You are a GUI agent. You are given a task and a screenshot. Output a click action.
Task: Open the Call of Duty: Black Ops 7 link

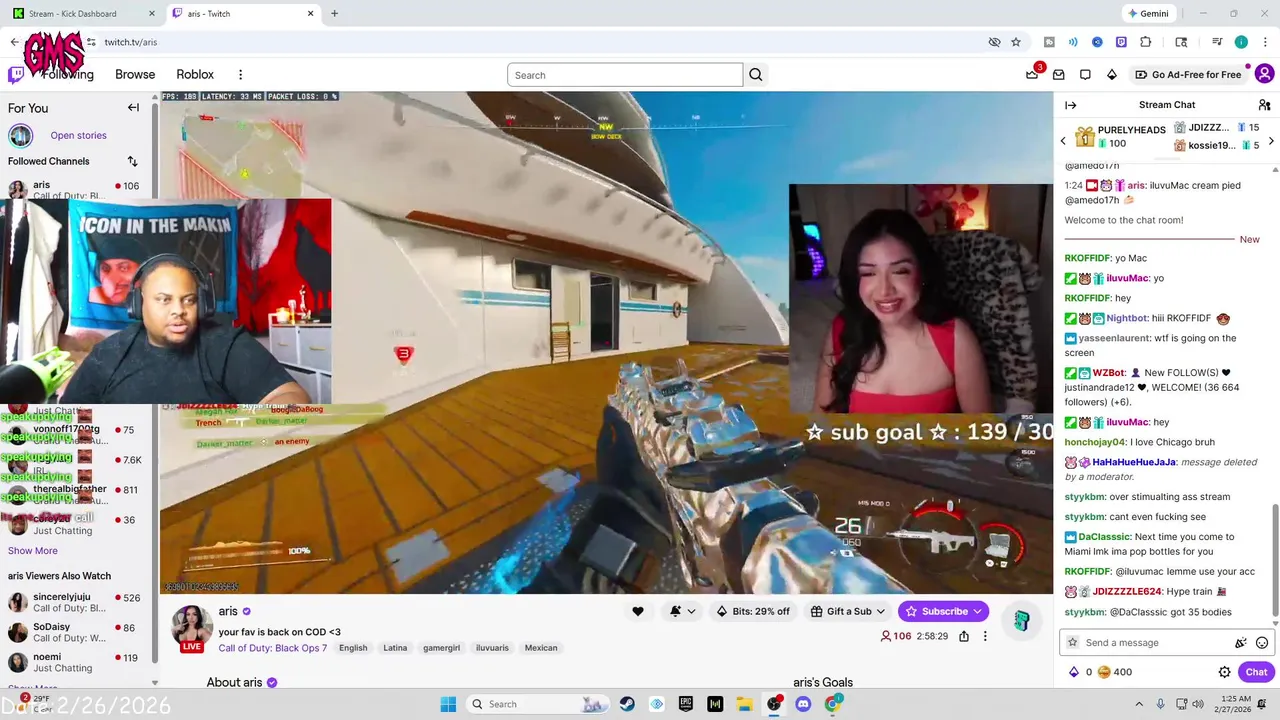[x=273, y=648]
